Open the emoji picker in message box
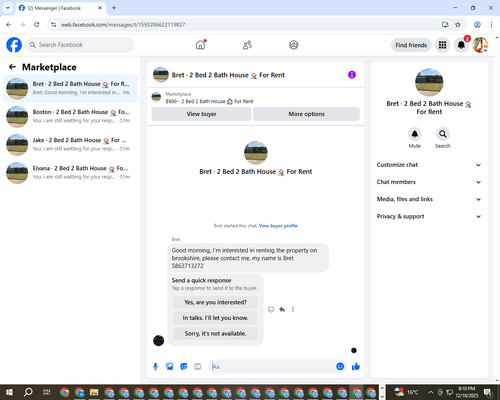This screenshot has height=400, width=500. [340, 367]
